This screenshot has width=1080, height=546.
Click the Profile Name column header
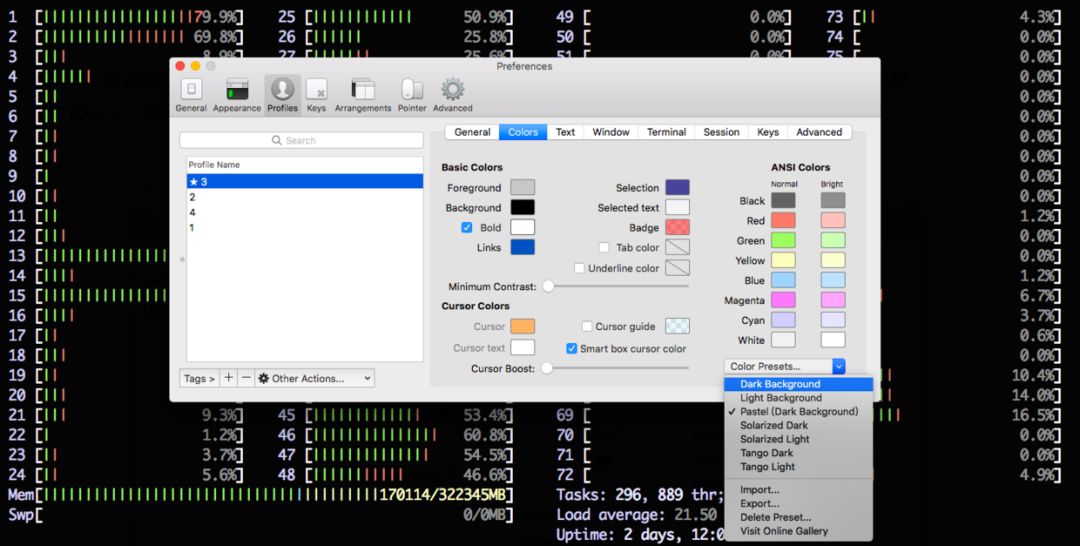[x=304, y=165]
